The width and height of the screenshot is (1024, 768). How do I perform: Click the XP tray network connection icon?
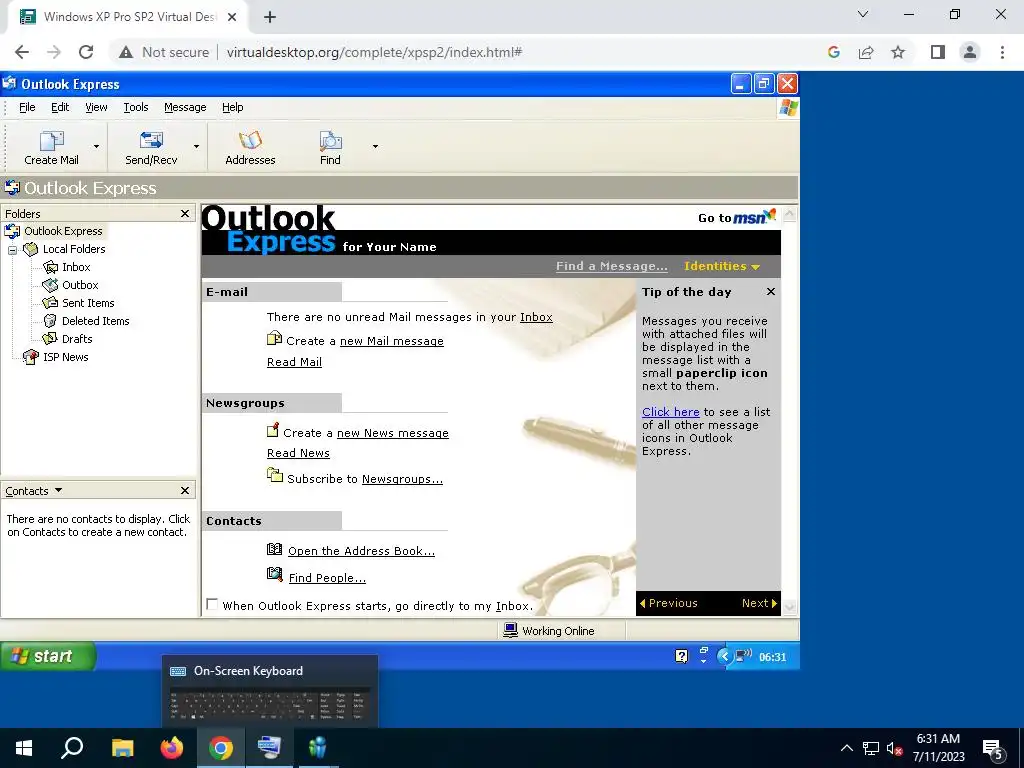[743, 656]
